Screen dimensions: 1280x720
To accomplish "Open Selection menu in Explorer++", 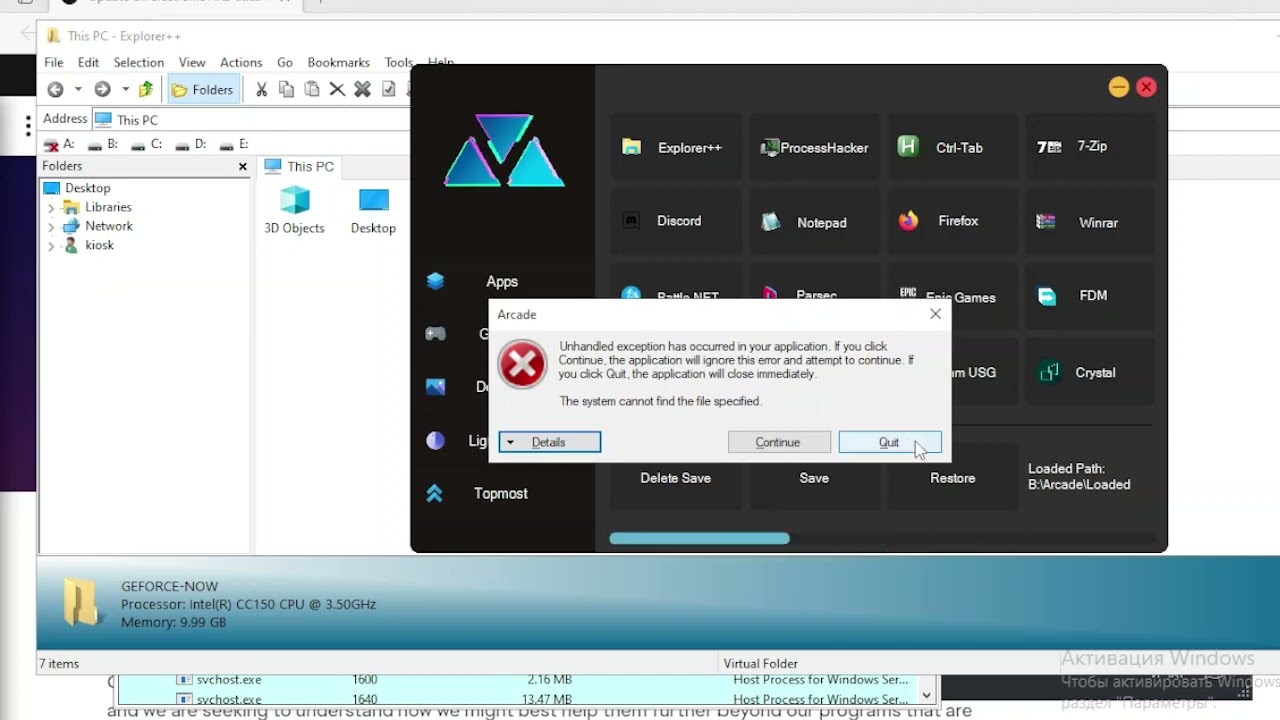I will click(x=138, y=63).
